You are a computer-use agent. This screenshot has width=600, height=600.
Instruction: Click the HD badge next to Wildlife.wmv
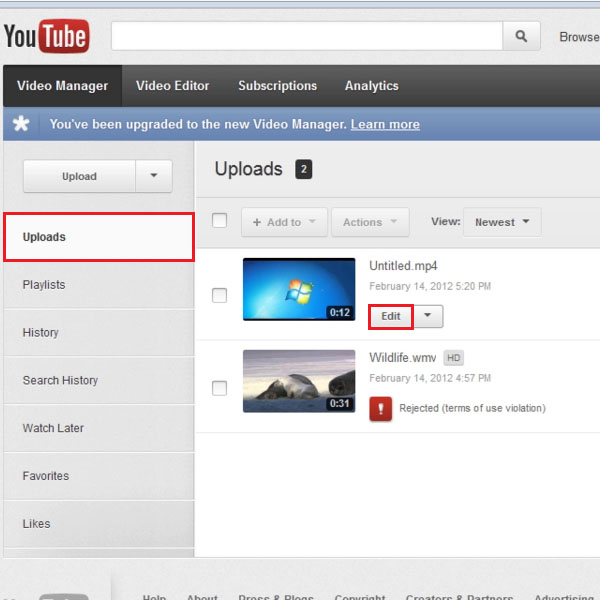pos(453,358)
